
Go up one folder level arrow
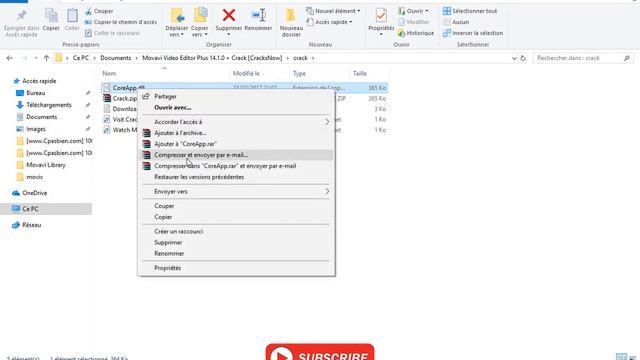click(x=46, y=58)
